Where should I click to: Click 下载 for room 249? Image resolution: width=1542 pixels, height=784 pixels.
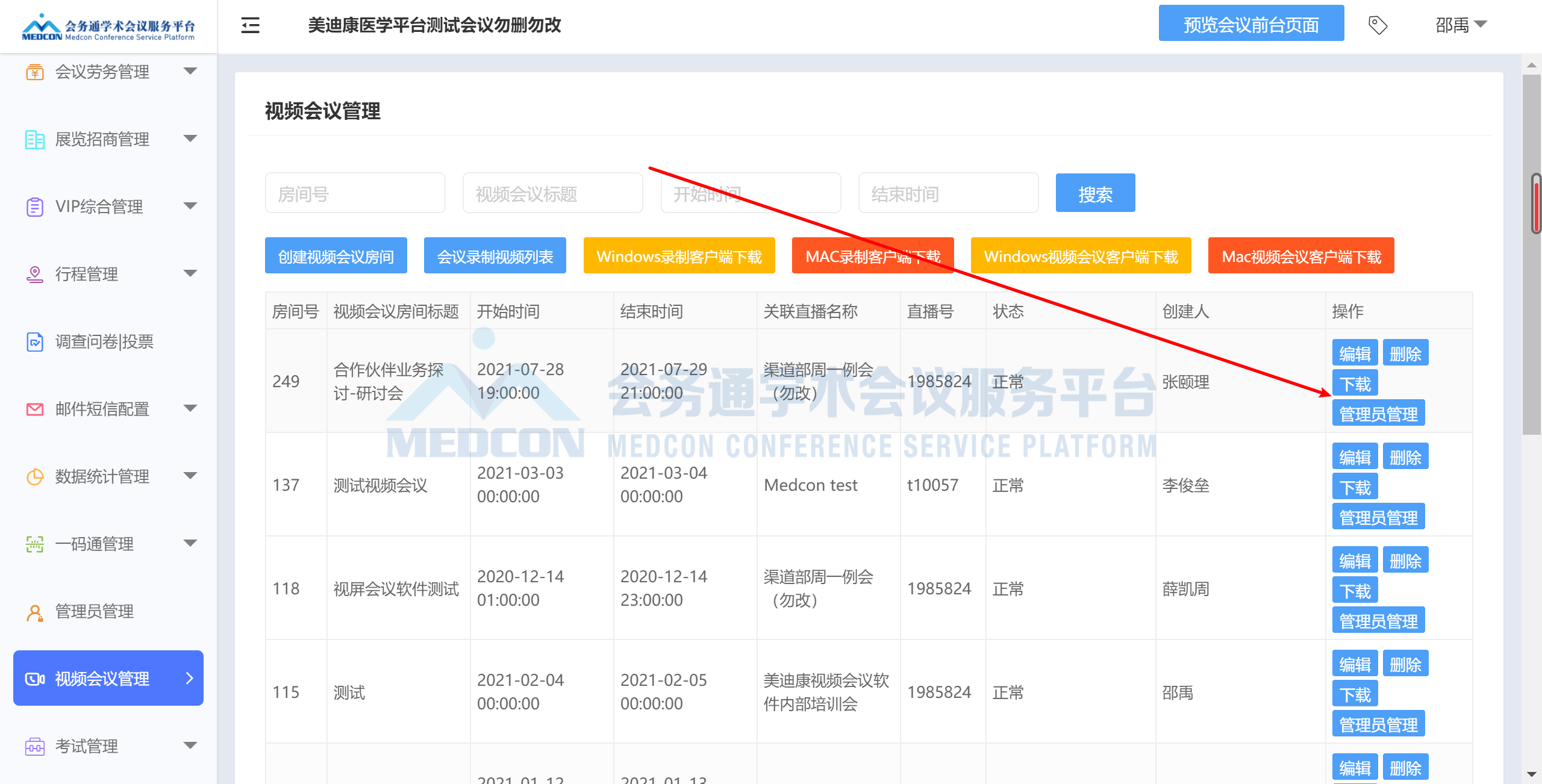click(1355, 384)
